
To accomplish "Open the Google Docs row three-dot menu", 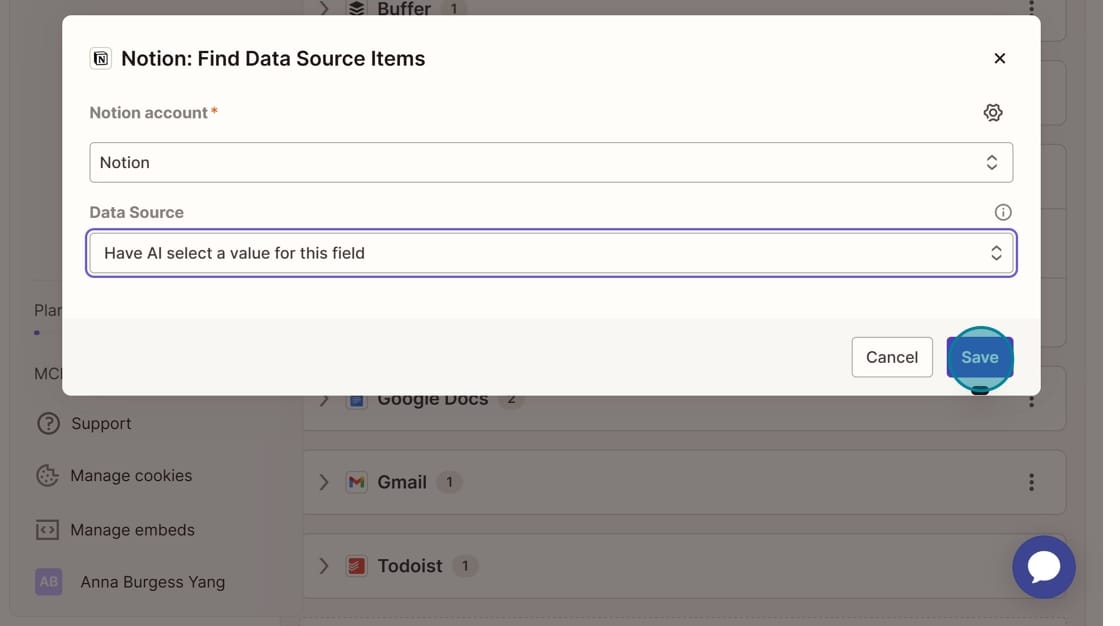I will coord(1031,401).
